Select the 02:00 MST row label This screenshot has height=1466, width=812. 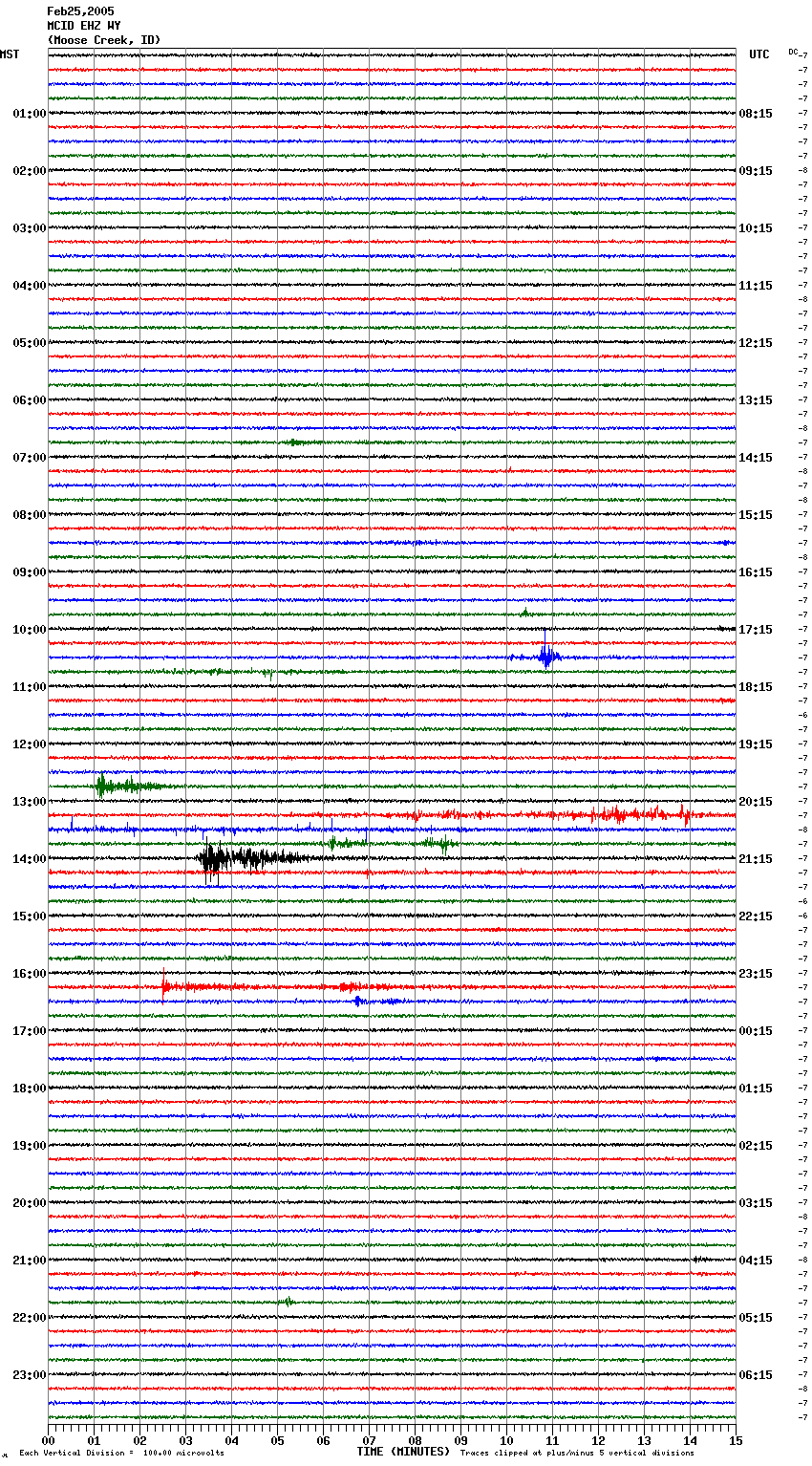[x=30, y=171]
